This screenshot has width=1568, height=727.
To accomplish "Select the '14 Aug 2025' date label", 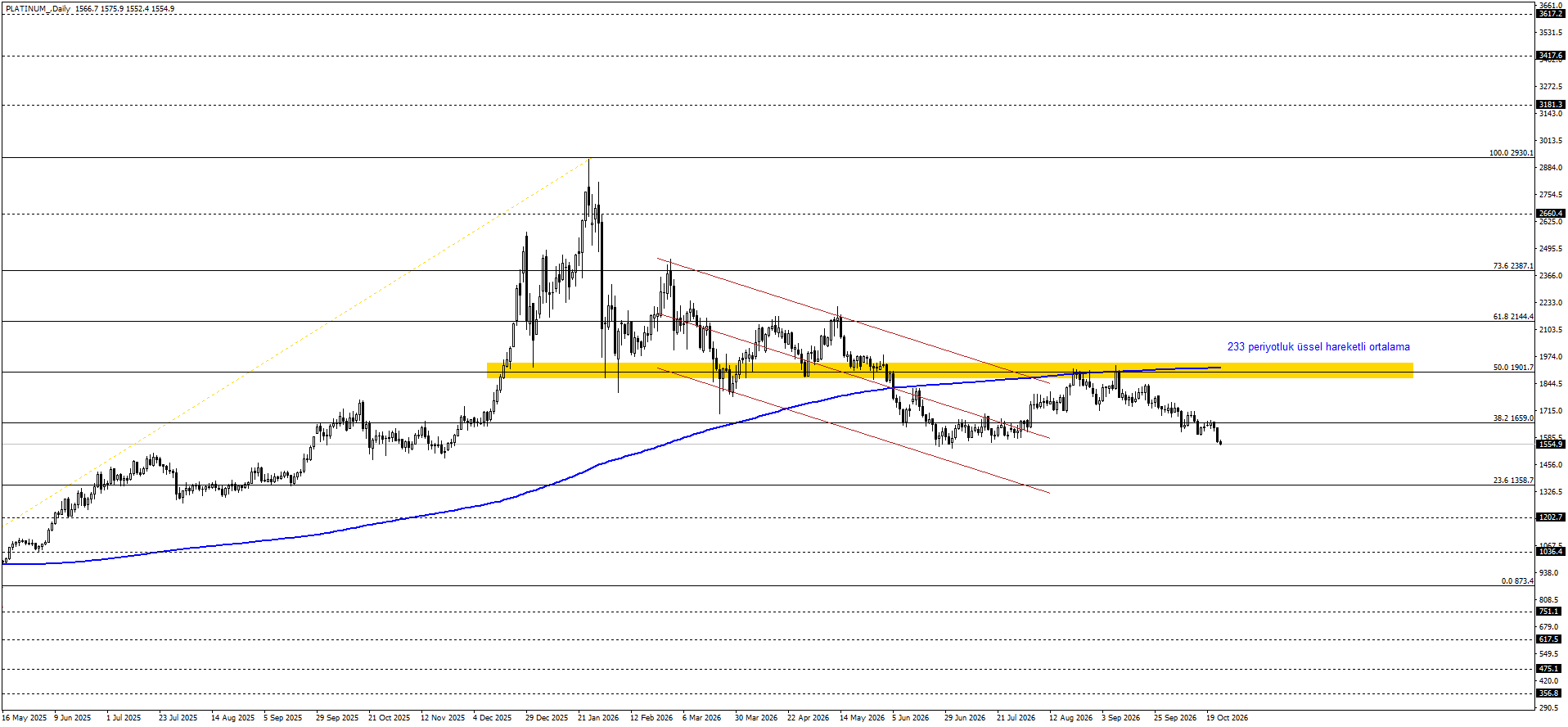I will click(232, 718).
